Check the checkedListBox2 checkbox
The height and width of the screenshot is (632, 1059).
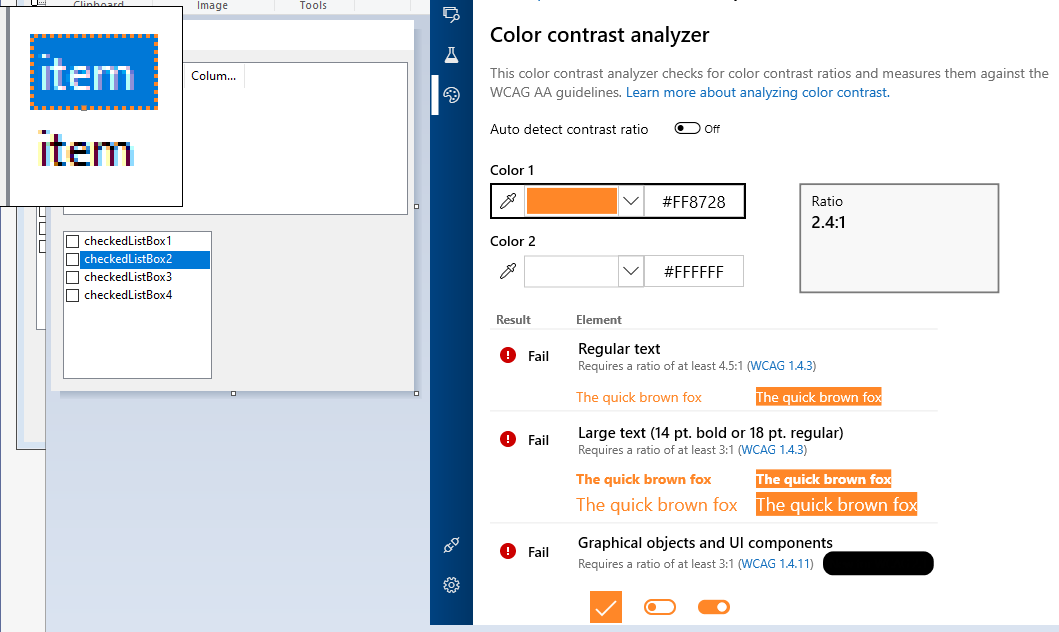click(73, 259)
